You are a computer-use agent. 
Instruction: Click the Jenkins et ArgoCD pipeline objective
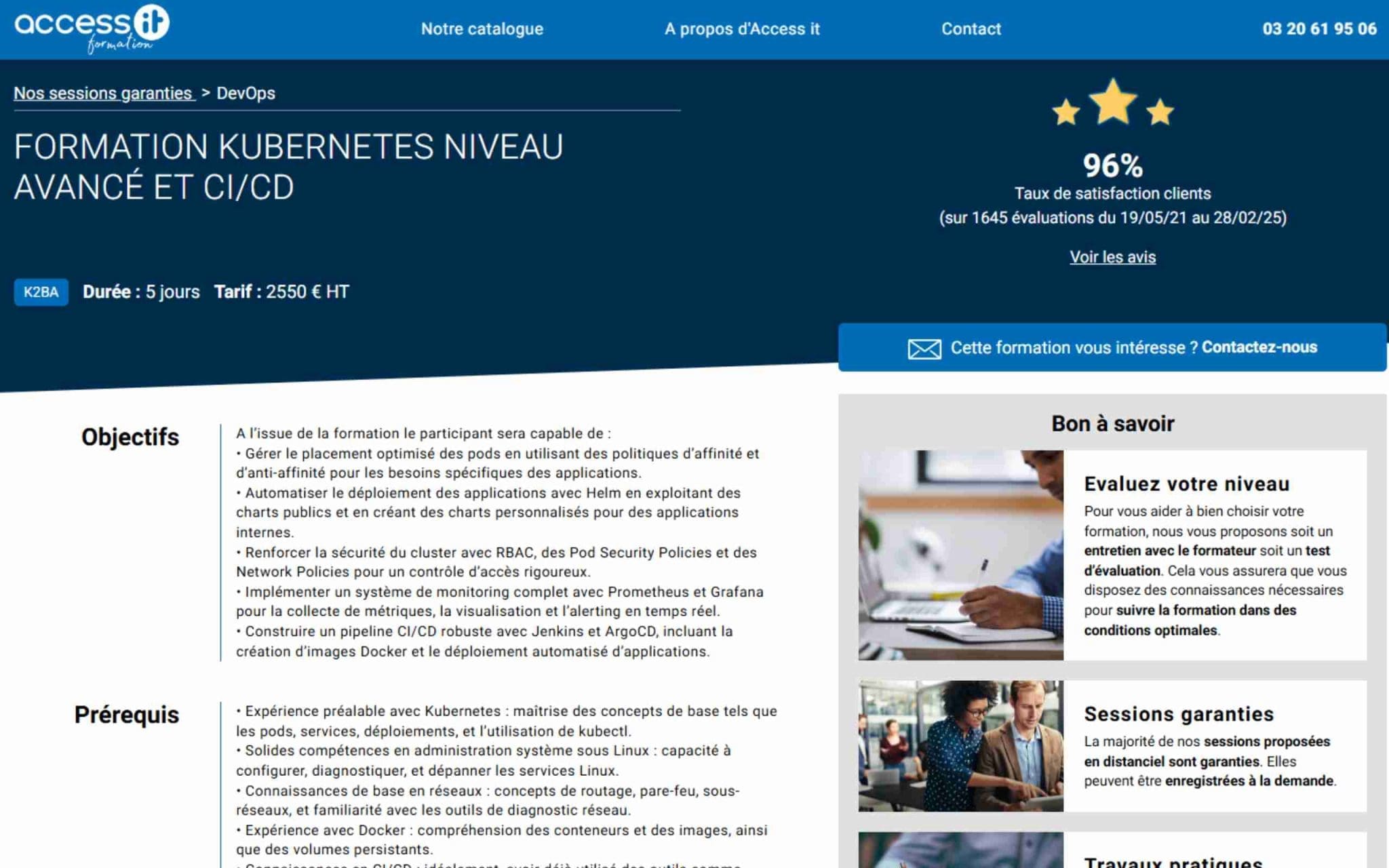(x=484, y=642)
